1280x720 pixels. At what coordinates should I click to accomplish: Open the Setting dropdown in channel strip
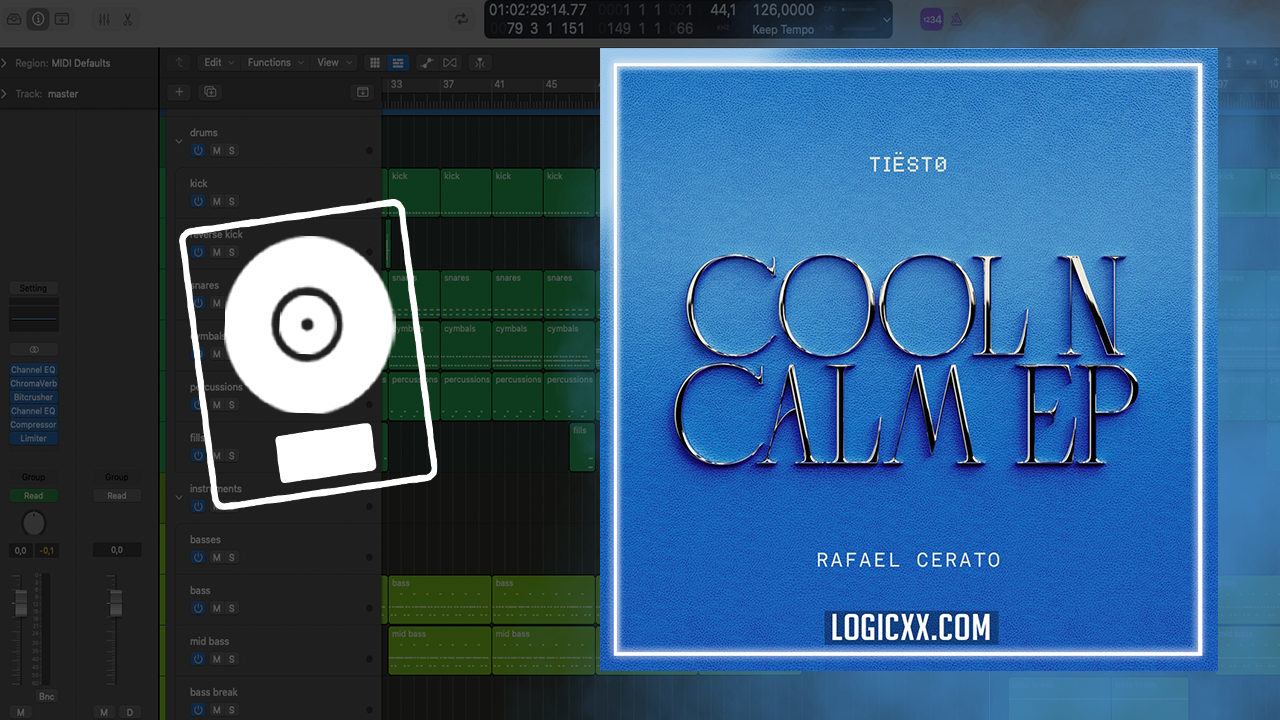tap(34, 288)
